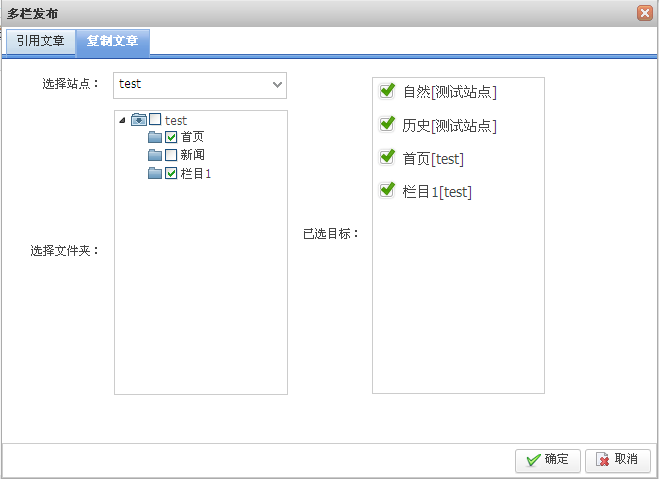Toggle the test root node checkbox
This screenshot has height=479, width=659.
click(x=155, y=120)
